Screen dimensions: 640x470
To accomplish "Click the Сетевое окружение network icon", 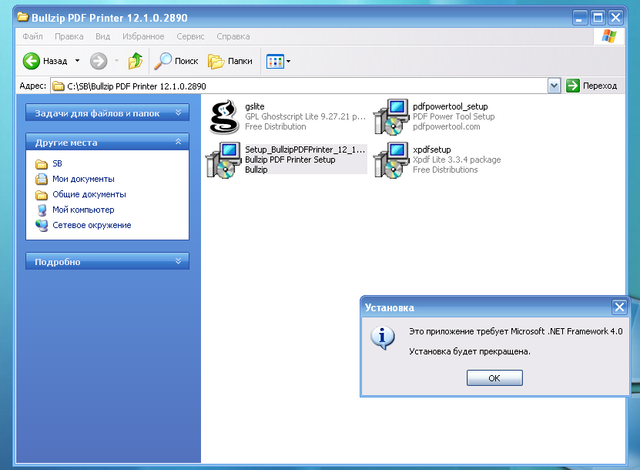I will click(41, 225).
